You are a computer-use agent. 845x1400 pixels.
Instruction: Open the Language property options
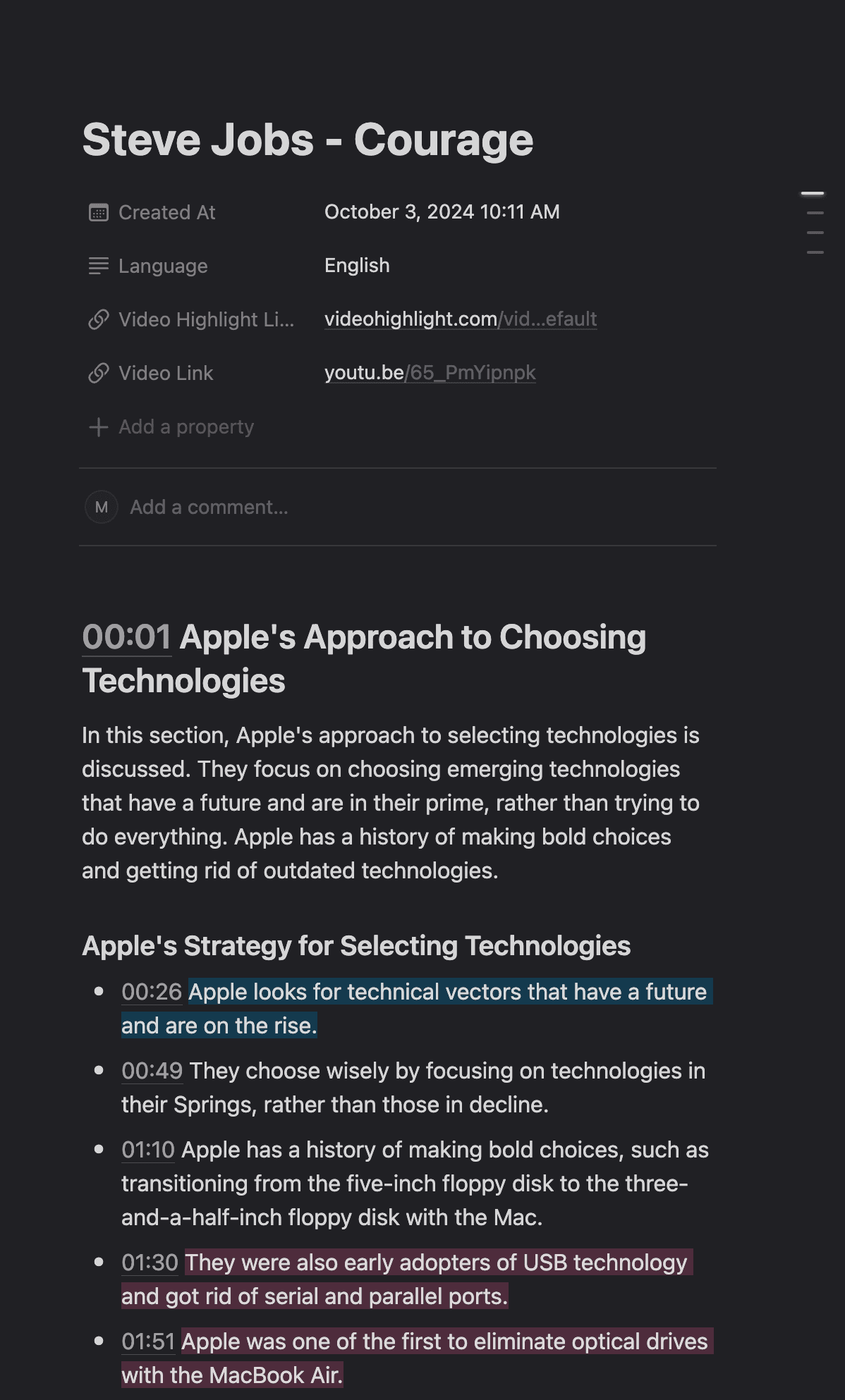coord(163,266)
